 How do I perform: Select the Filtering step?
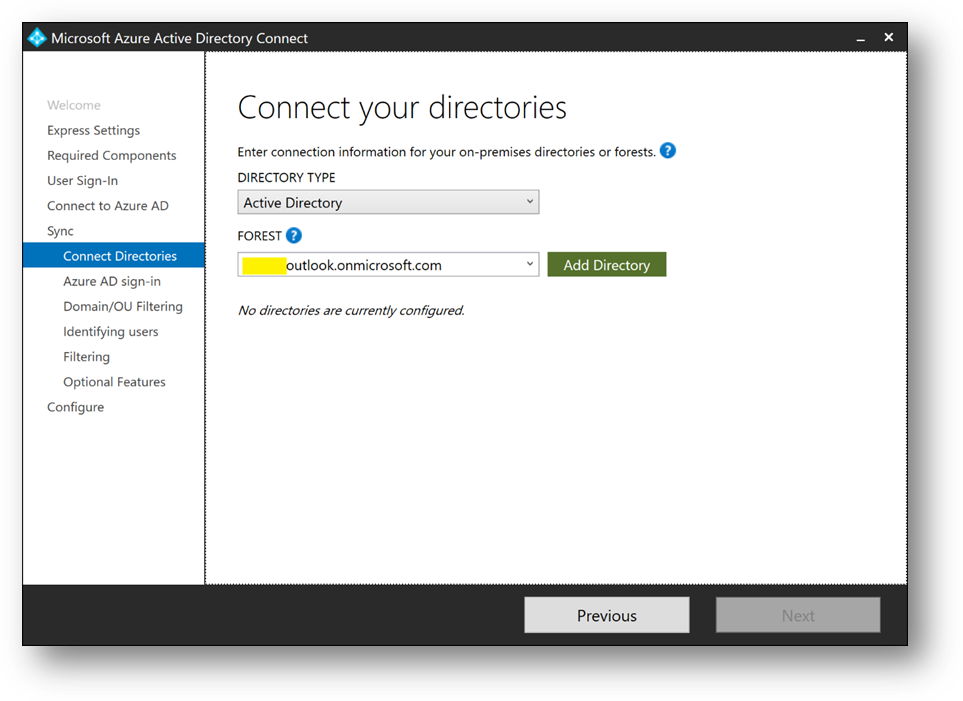click(x=87, y=357)
